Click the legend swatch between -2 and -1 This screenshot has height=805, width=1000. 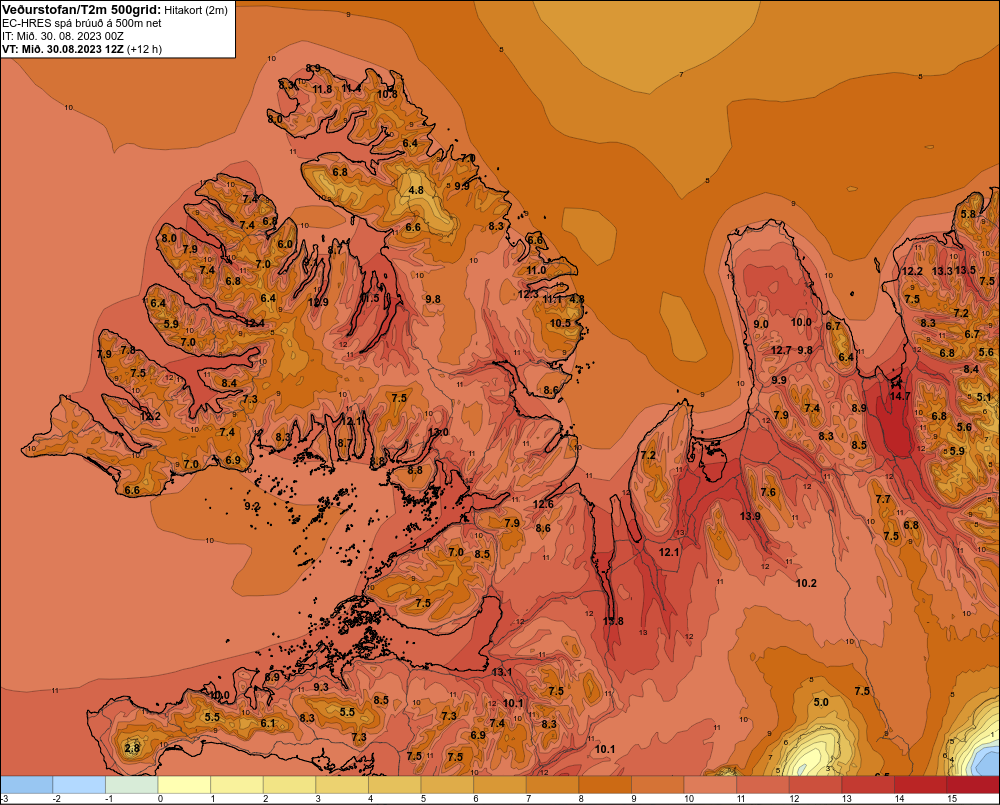click(x=79, y=785)
